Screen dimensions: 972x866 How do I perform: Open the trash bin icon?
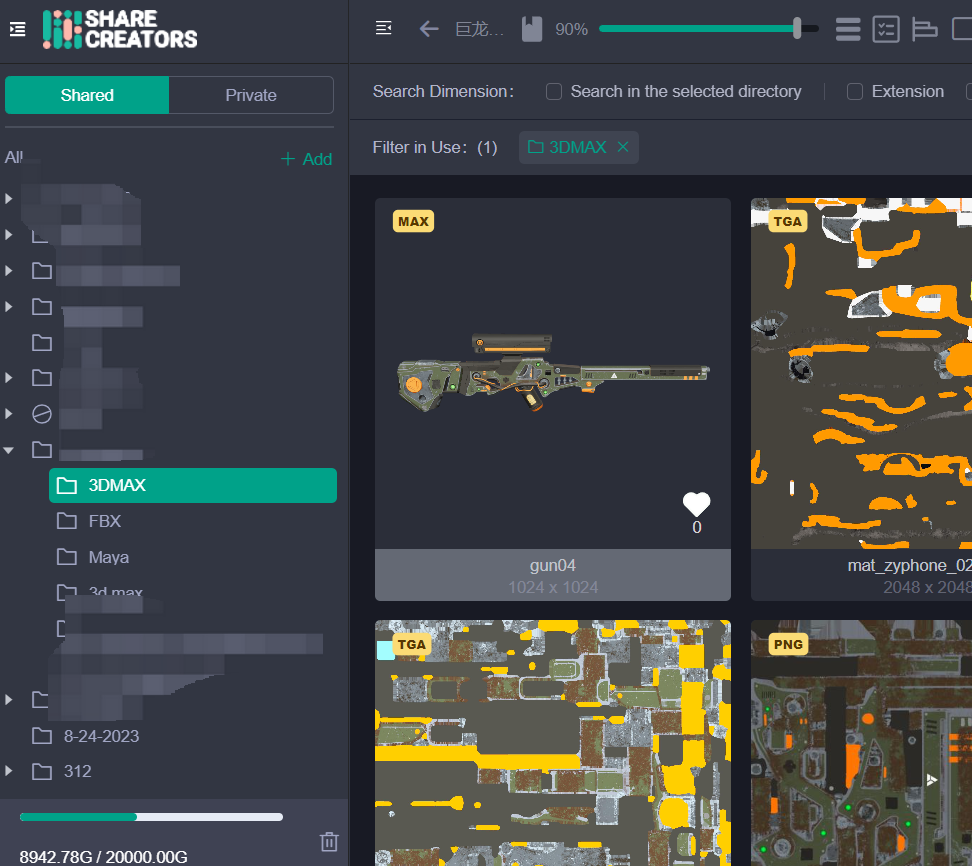point(329,841)
